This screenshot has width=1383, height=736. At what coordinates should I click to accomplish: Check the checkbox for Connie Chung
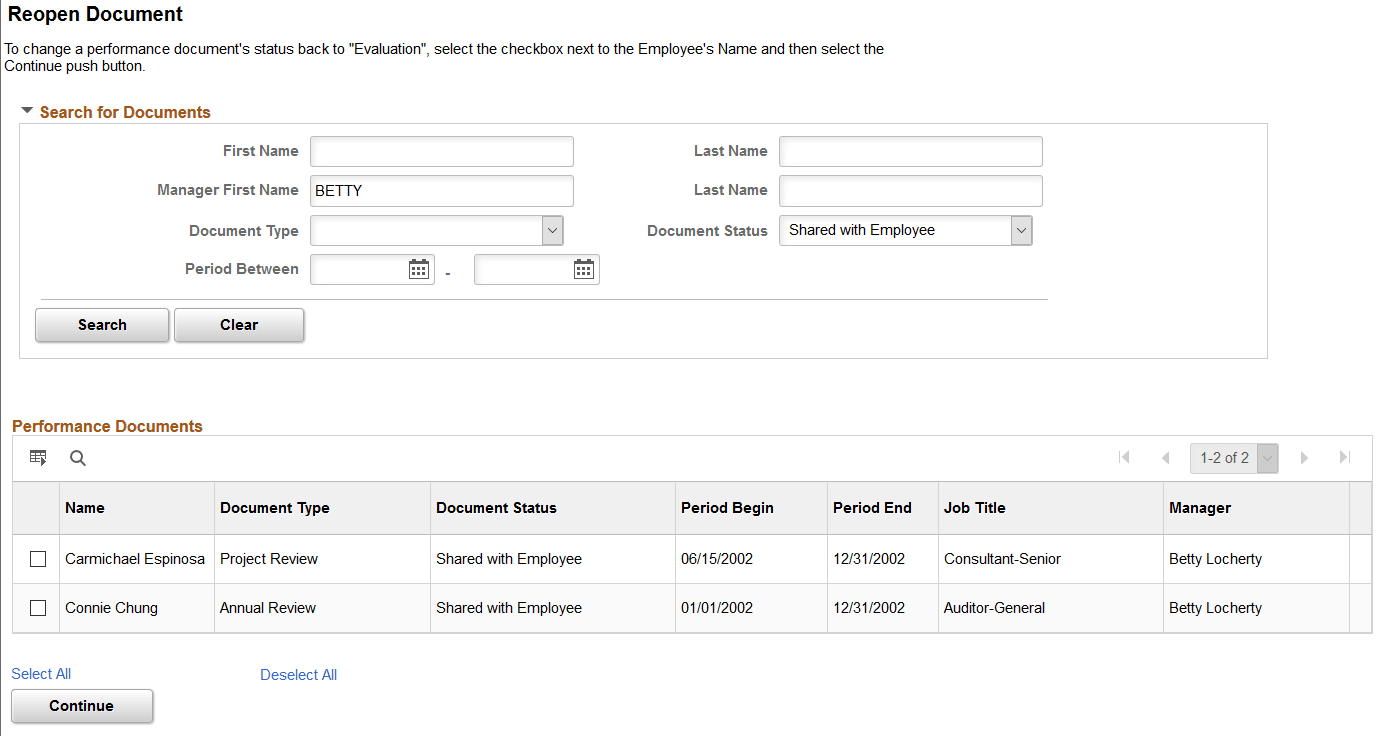(x=37, y=608)
